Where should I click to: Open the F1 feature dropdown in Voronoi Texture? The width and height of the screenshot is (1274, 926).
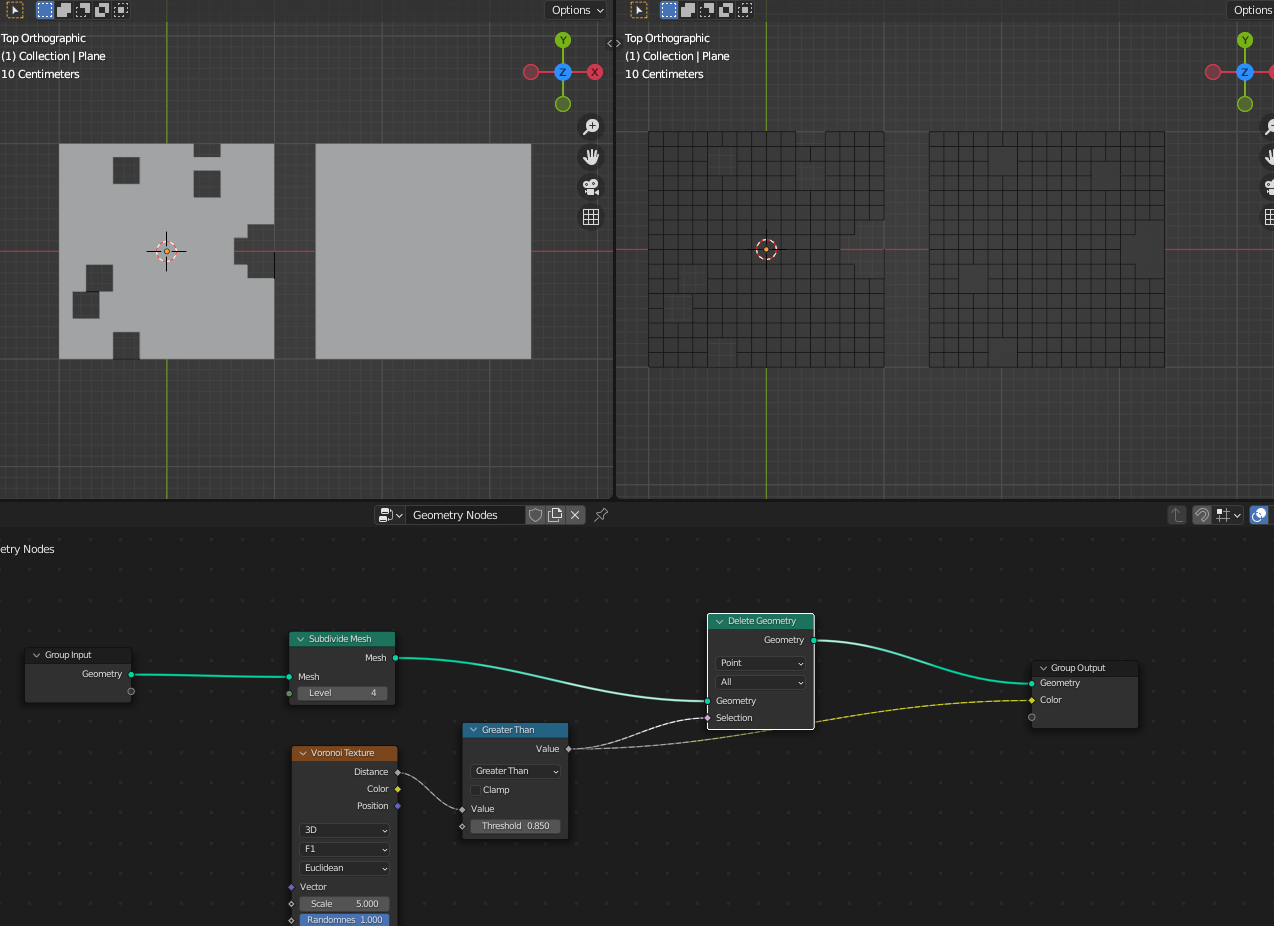click(x=345, y=849)
